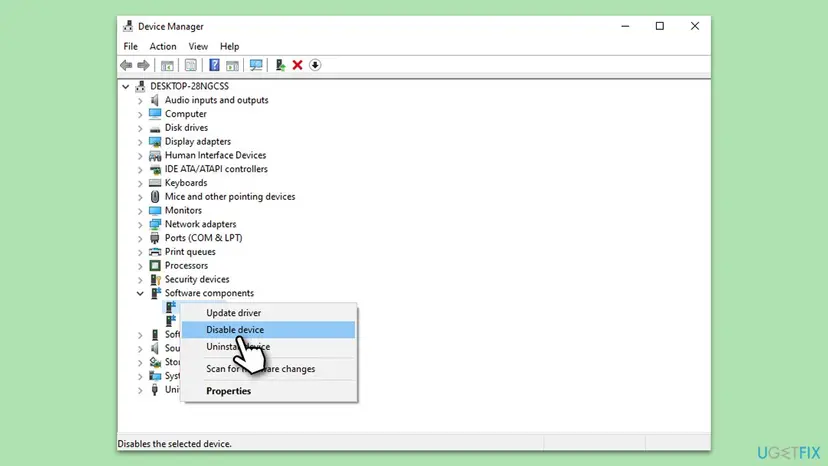Expand the Network adapters arrow
This screenshot has width=828, height=466.
[140, 225]
